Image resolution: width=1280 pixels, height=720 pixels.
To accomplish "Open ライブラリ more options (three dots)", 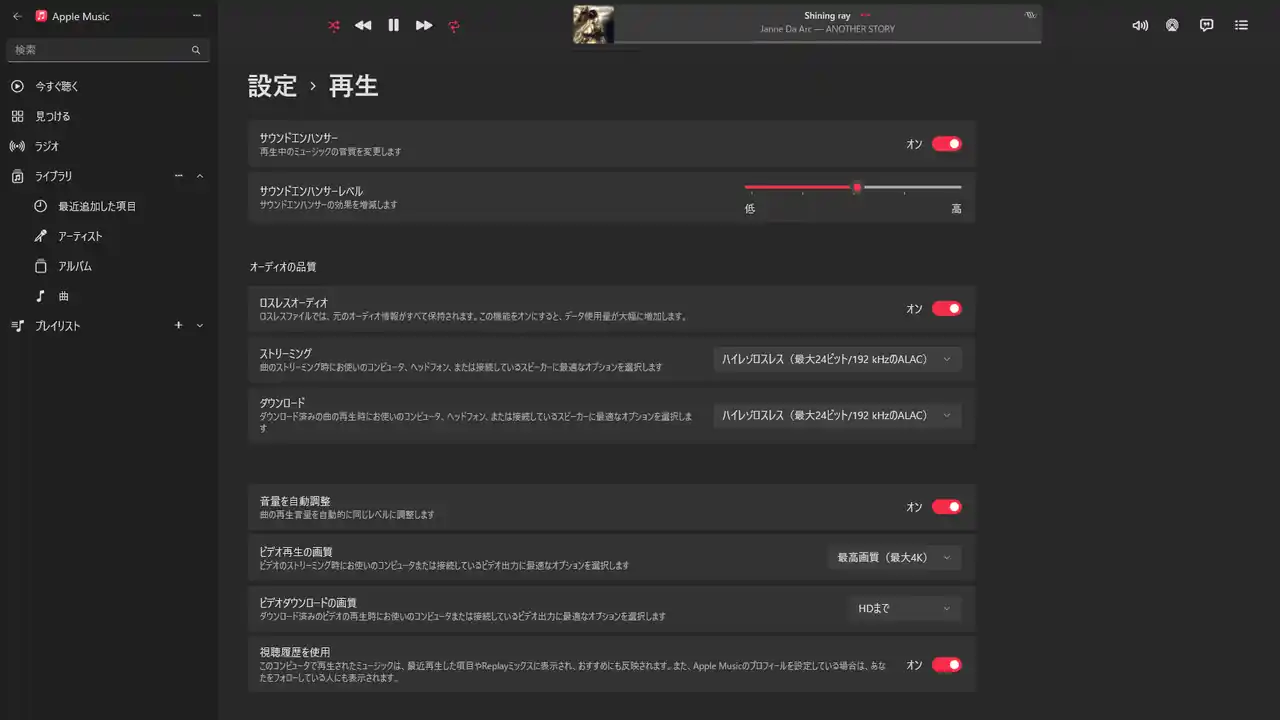I will click(x=179, y=176).
